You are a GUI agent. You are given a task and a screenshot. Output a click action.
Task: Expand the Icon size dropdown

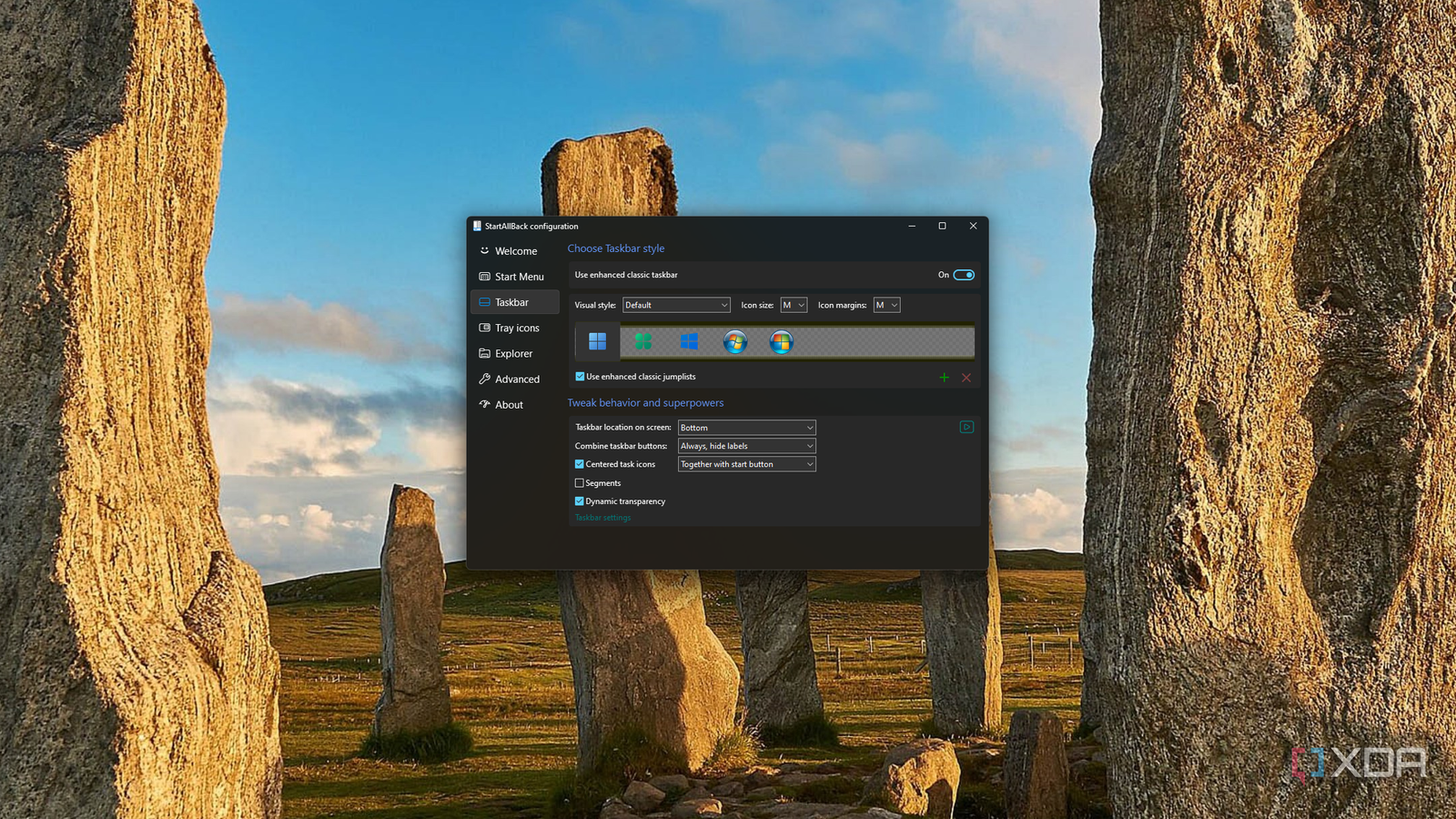[793, 305]
